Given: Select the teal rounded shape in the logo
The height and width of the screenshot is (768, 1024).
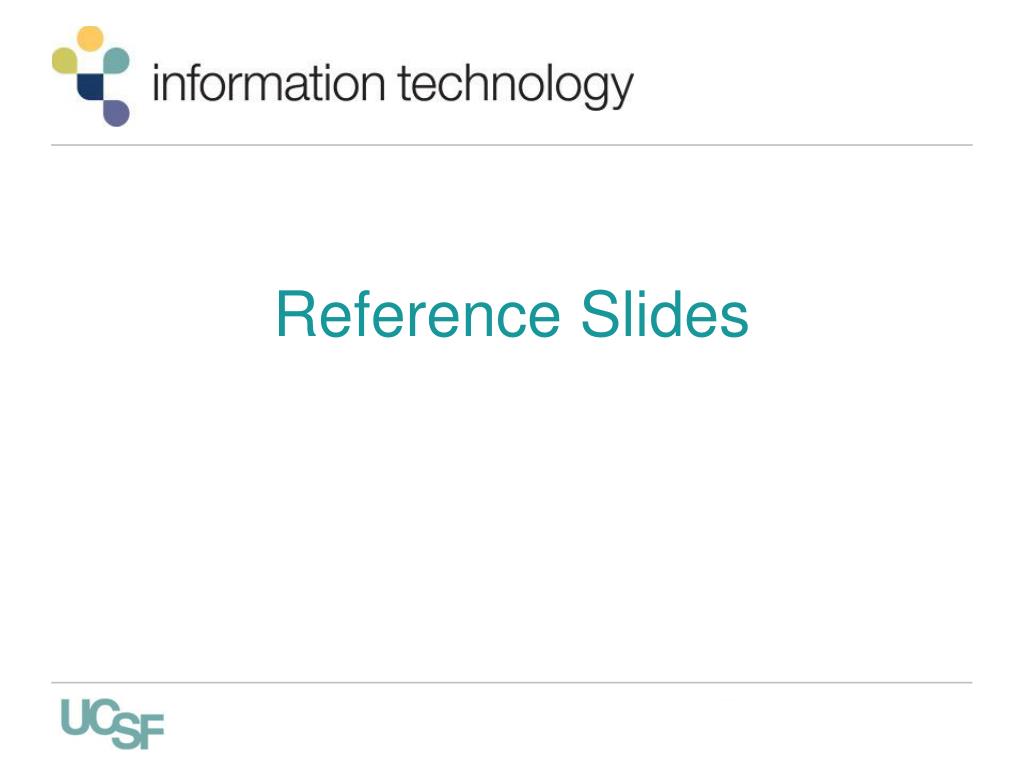Looking at the screenshot, I should pyautogui.click(x=116, y=60).
